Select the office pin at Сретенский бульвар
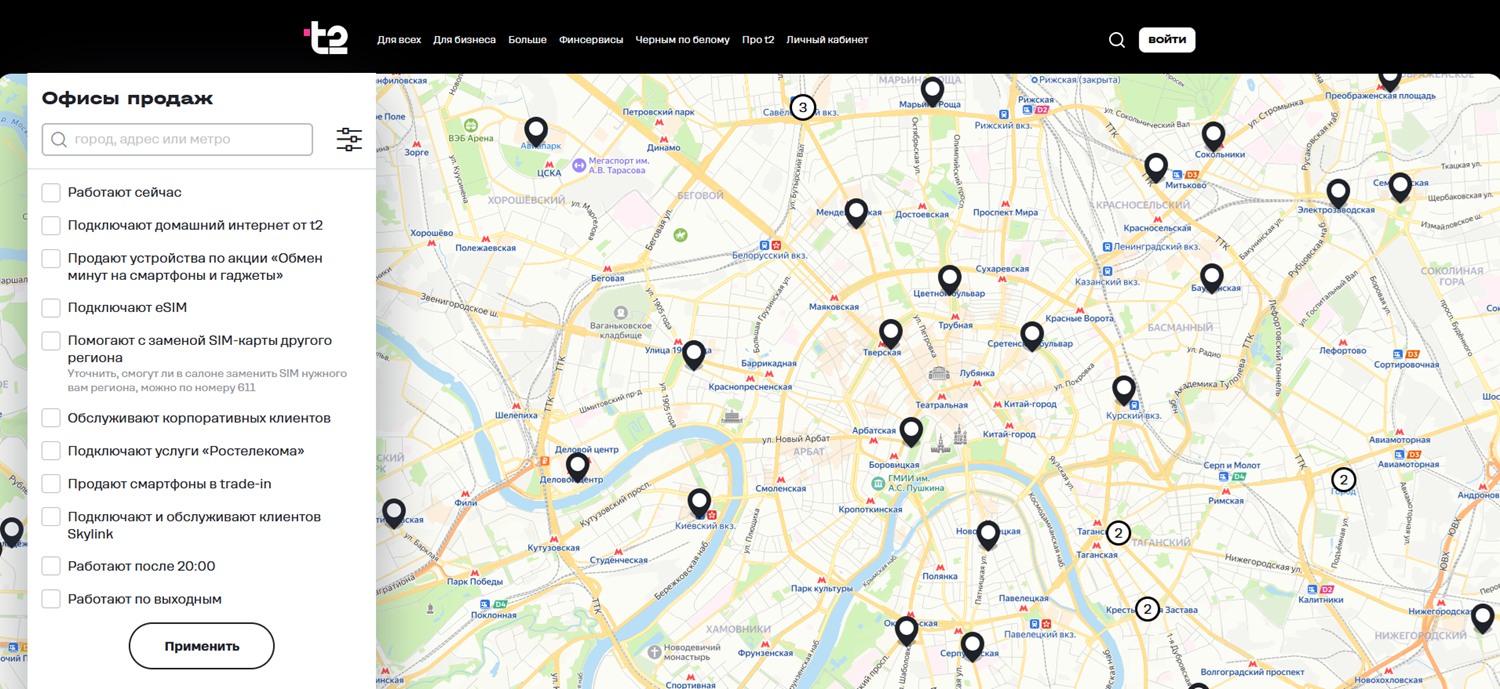Image resolution: width=1500 pixels, height=689 pixels. 1032,336
